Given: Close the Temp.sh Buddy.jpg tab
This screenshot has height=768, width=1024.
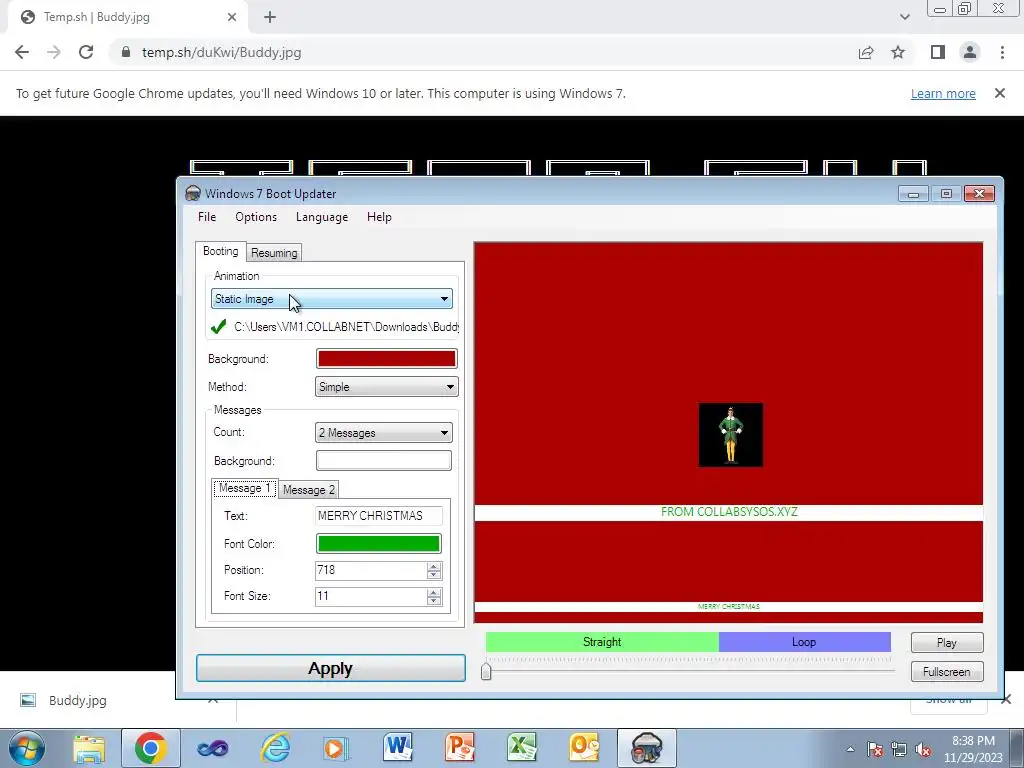Looking at the screenshot, I should [232, 17].
